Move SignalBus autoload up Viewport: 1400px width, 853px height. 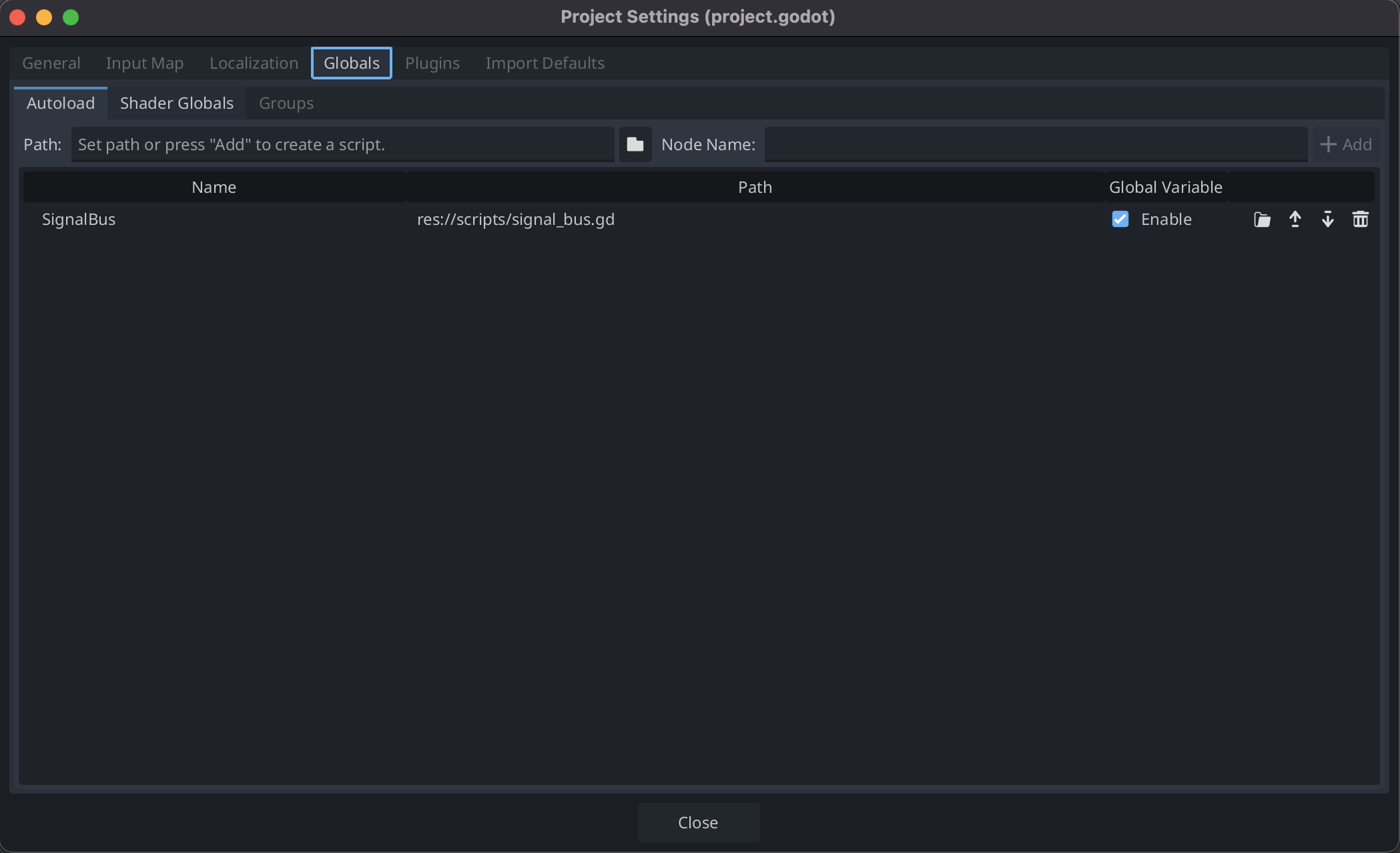coord(1295,220)
